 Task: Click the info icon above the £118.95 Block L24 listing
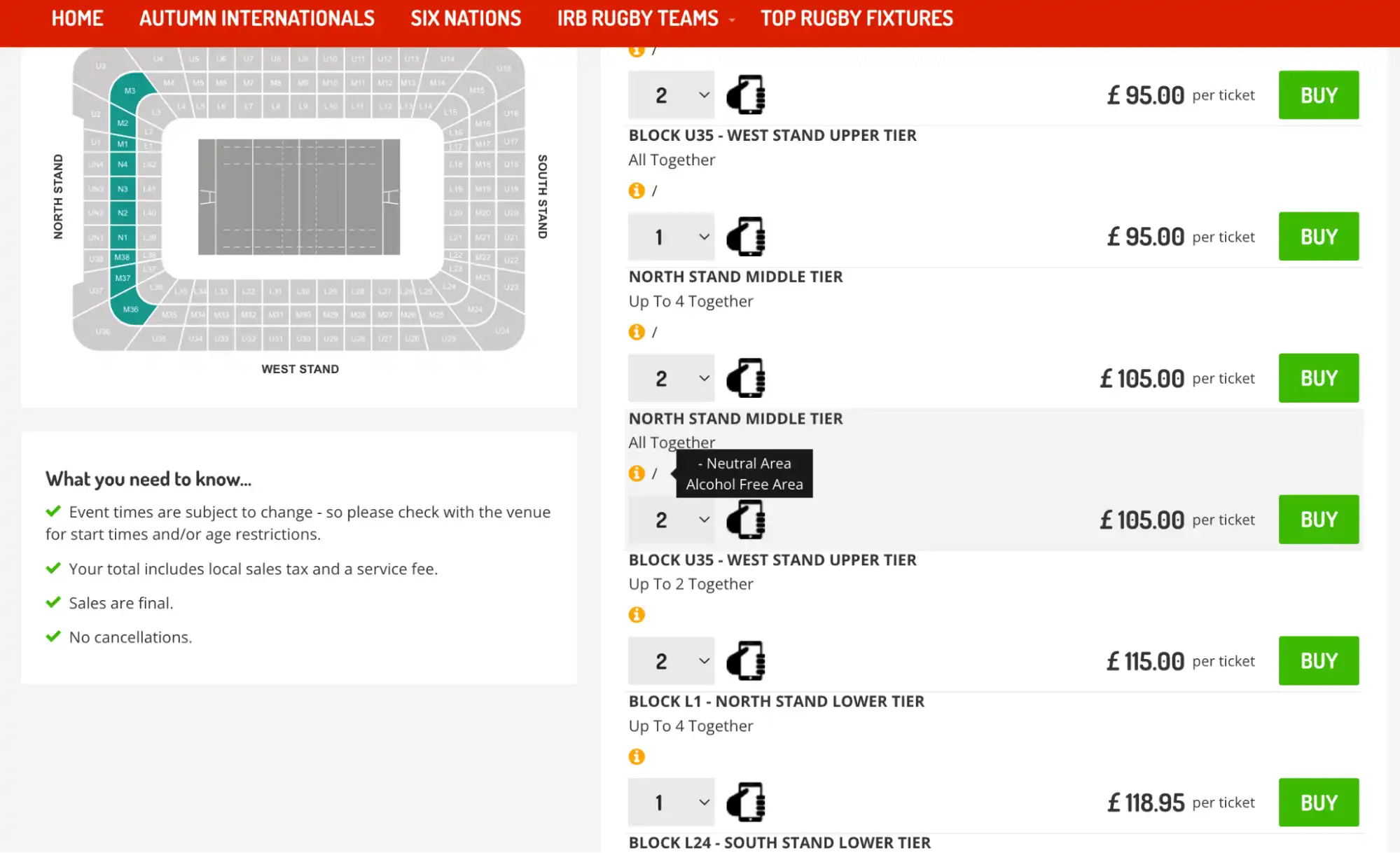(637, 757)
